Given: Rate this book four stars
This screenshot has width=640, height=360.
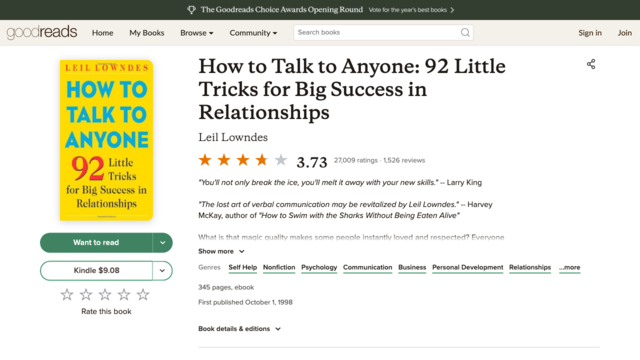Looking at the screenshot, I should [x=124, y=294].
